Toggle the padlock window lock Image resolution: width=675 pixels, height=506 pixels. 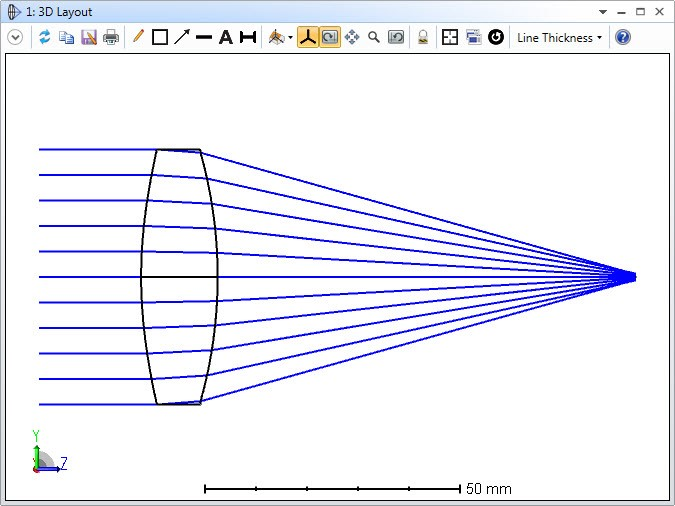423,37
